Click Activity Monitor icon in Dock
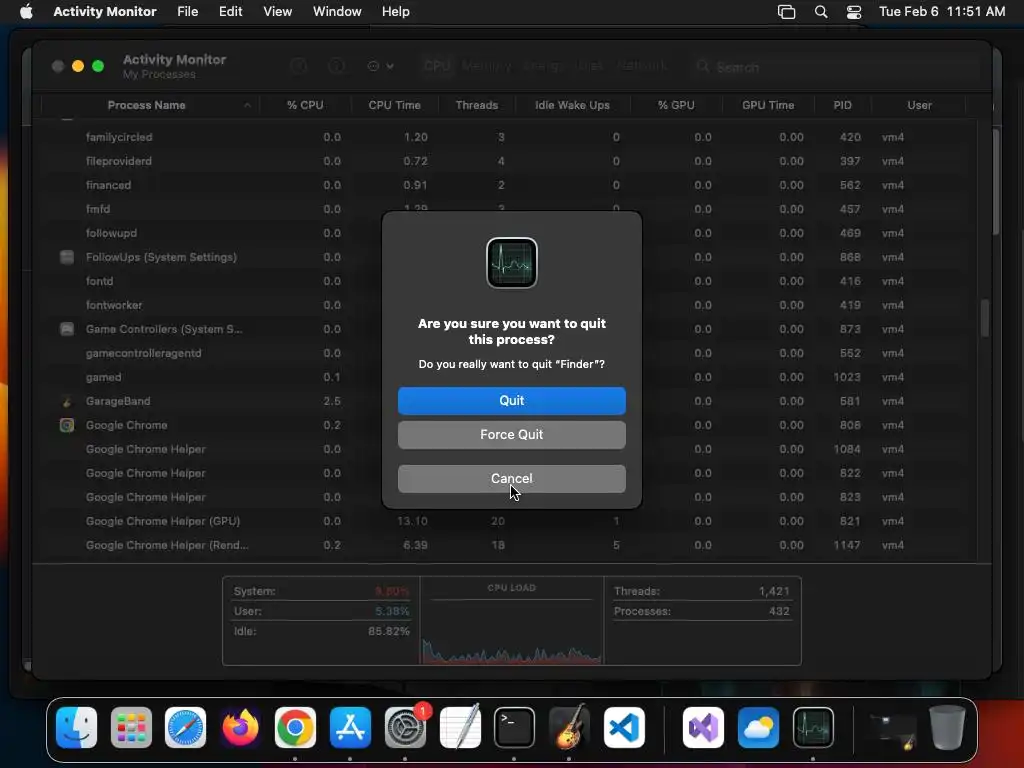1024x768 pixels. [x=813, y=727]
